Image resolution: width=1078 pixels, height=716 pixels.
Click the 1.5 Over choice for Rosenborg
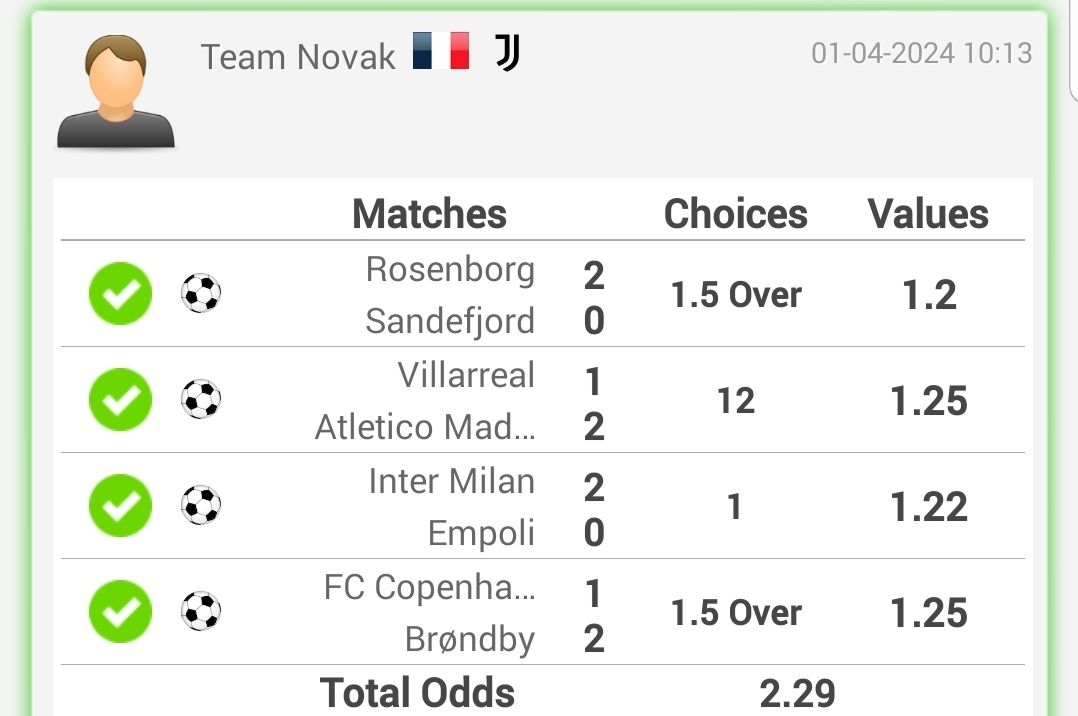click(736, 295)
